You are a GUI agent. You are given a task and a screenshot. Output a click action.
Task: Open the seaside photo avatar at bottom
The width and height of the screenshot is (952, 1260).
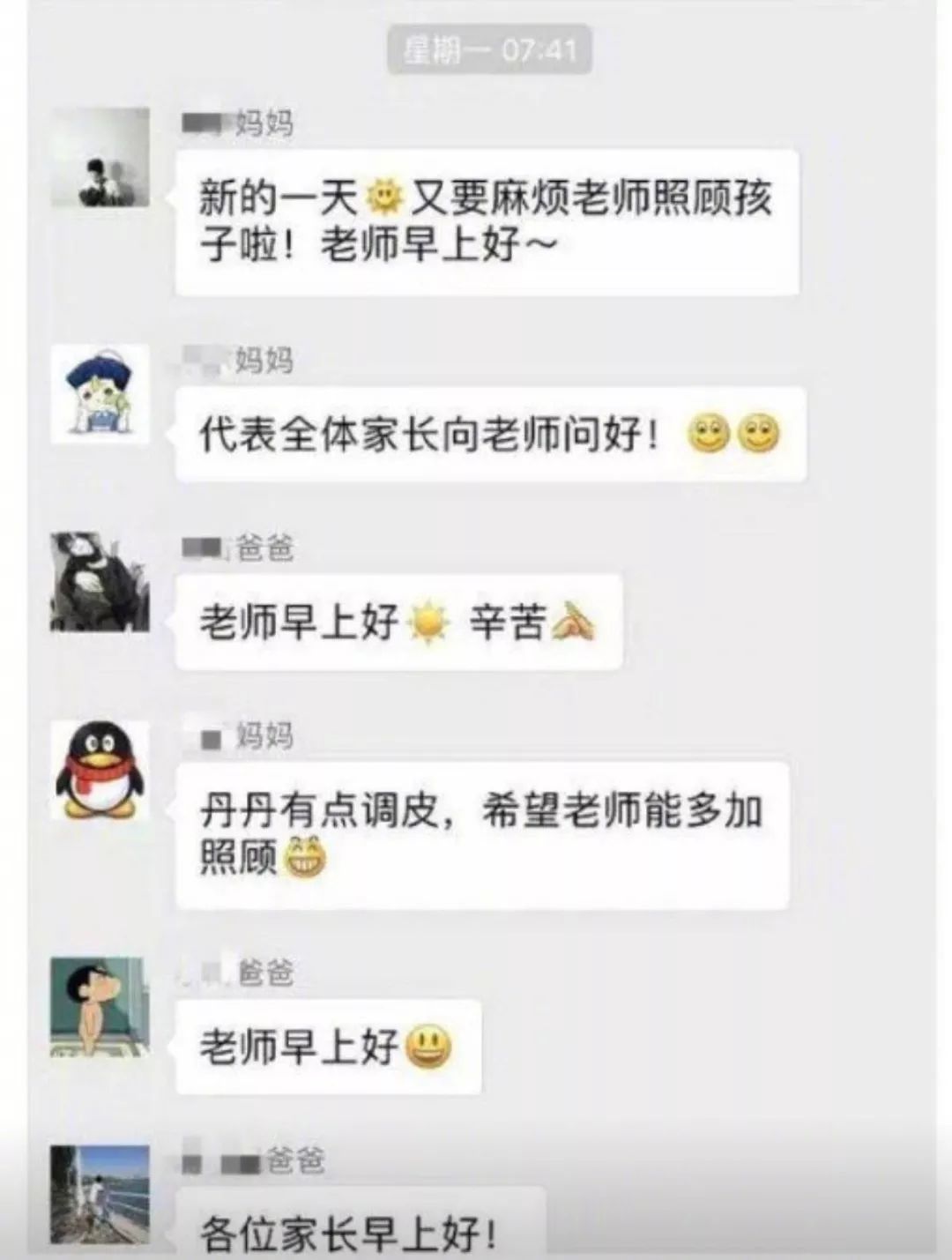[x=100, y=1195]
